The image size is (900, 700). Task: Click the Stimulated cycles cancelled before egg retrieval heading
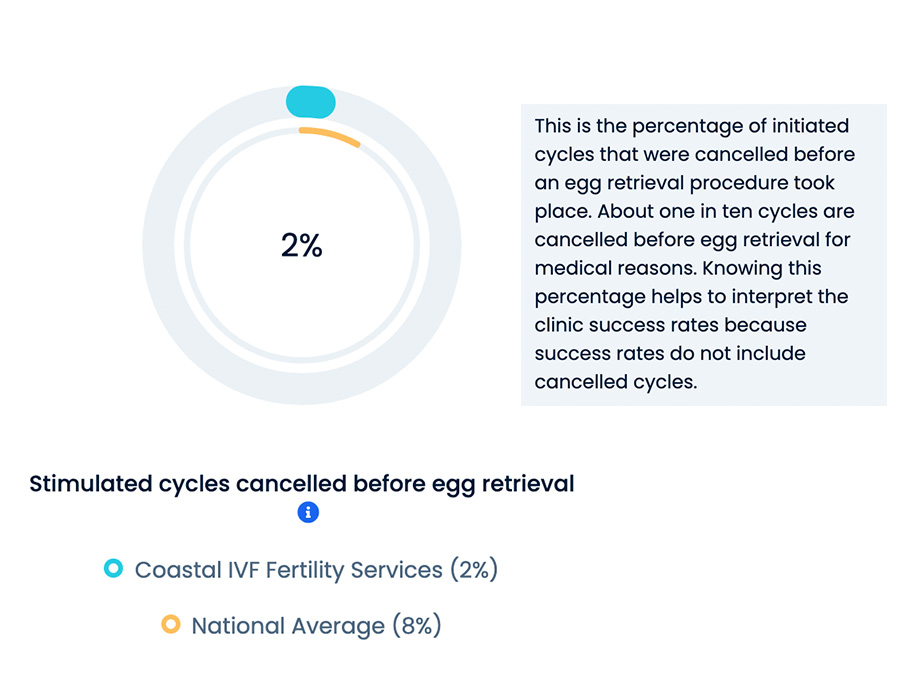coord(301,484)
